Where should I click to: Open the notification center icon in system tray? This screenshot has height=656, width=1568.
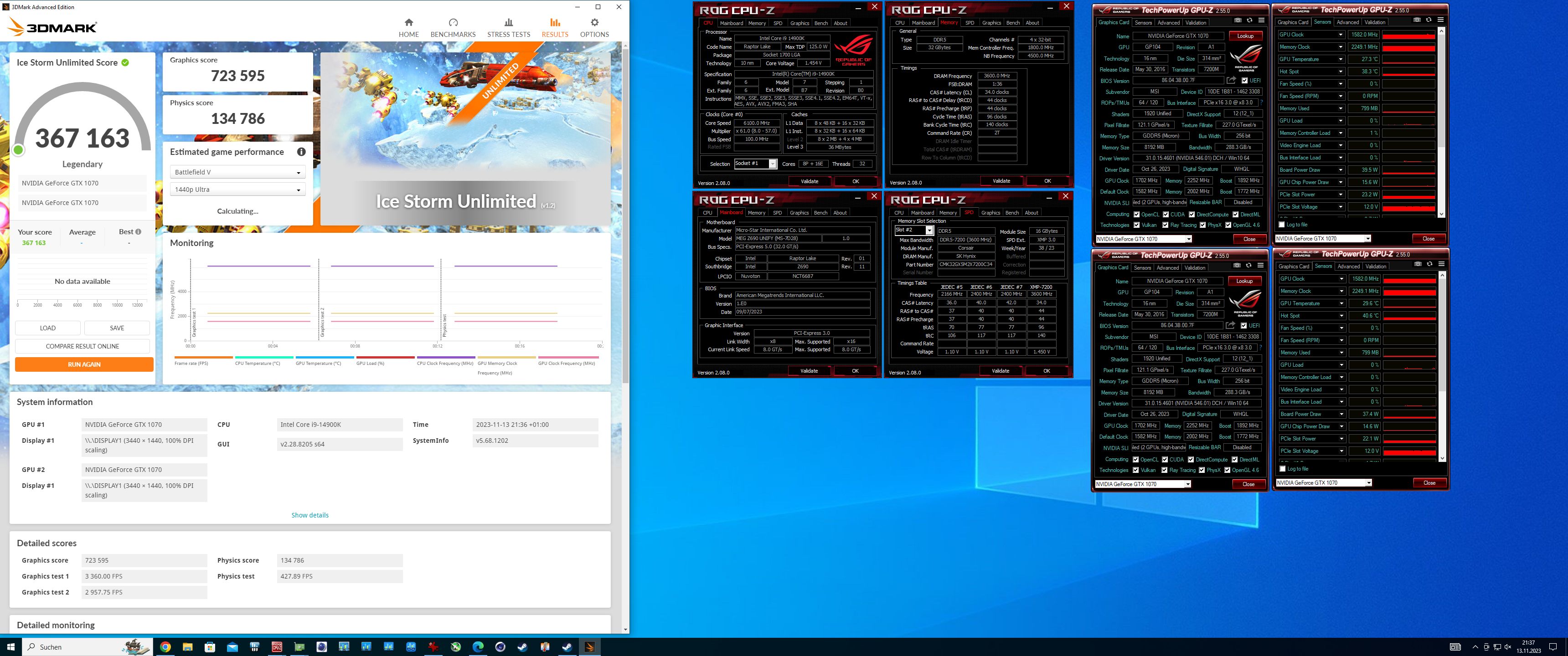[1553, 647]
